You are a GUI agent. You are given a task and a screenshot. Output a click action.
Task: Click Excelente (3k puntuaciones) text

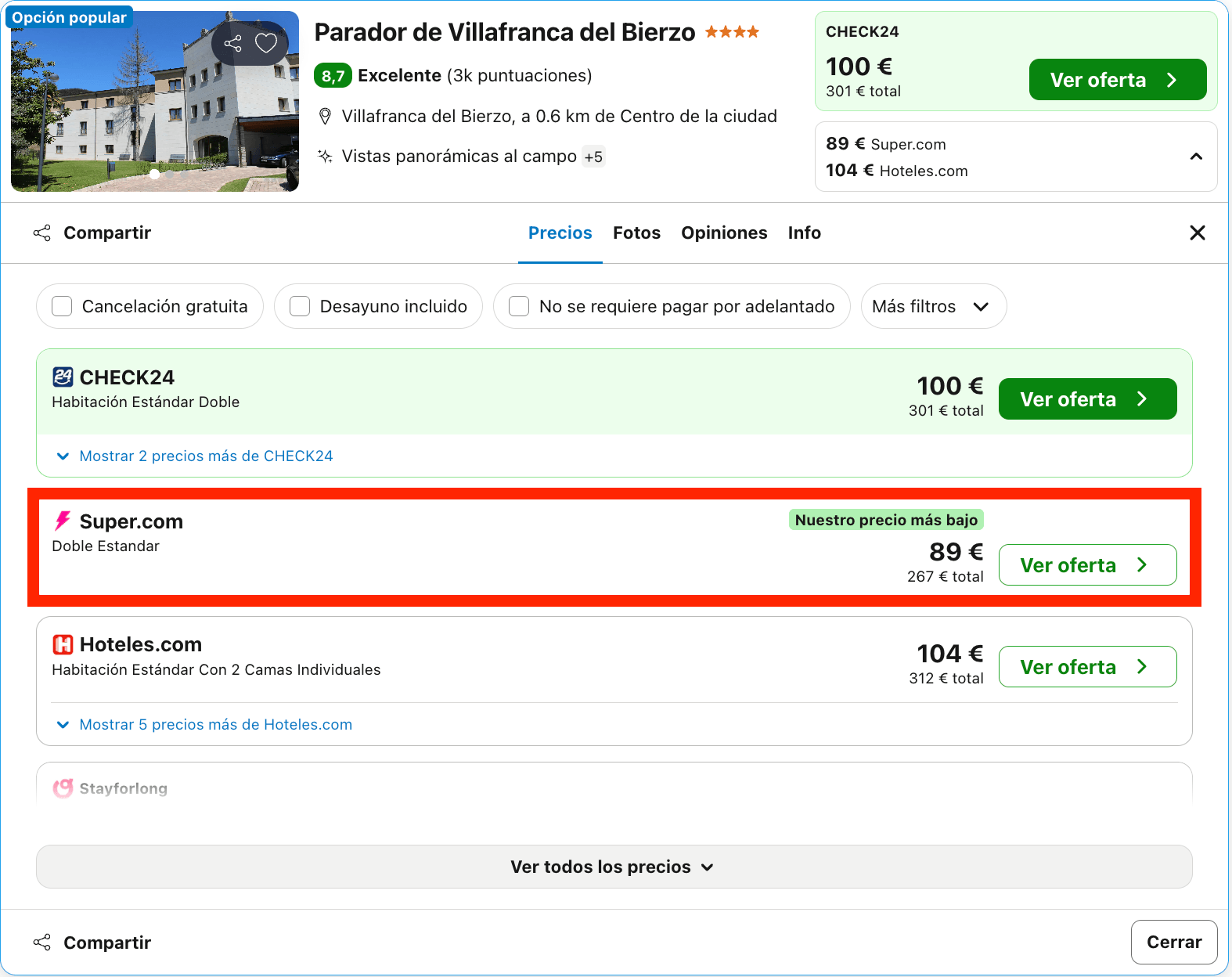click(474, 76)
